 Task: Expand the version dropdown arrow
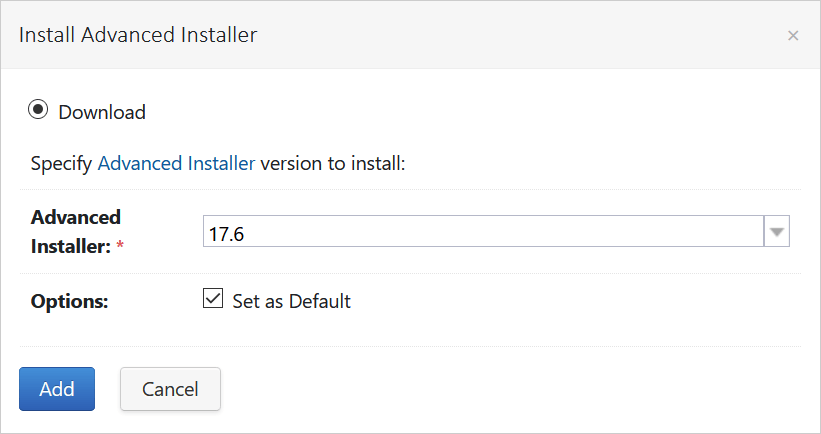776,231
